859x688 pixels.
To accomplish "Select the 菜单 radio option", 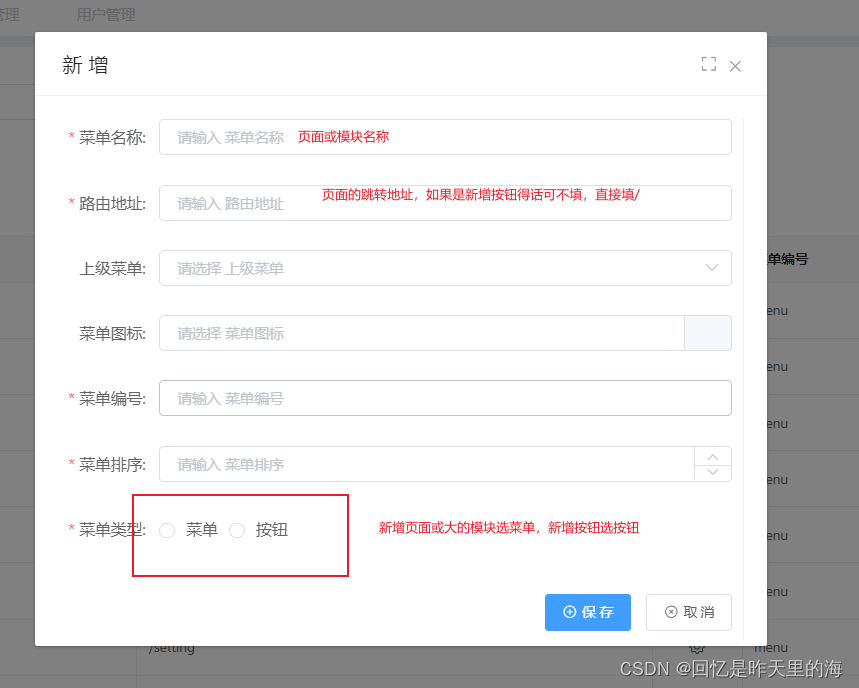I will tap(167, 530).
